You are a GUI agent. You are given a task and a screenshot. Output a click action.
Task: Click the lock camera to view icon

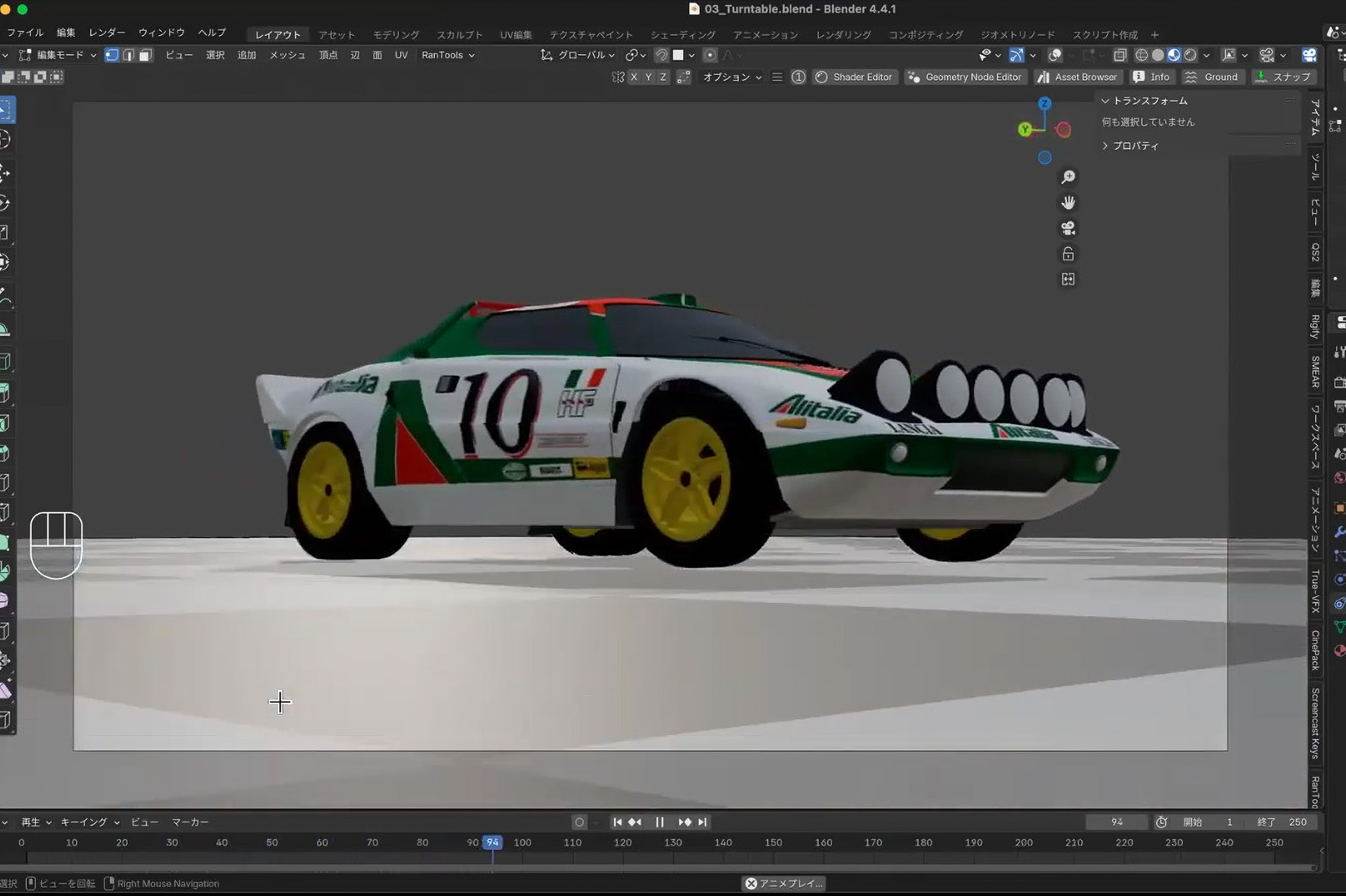(x=1068, y=254)
